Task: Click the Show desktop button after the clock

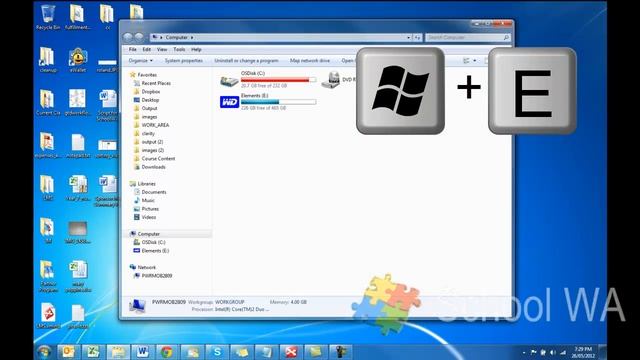Action: click(x=602, y=352)
